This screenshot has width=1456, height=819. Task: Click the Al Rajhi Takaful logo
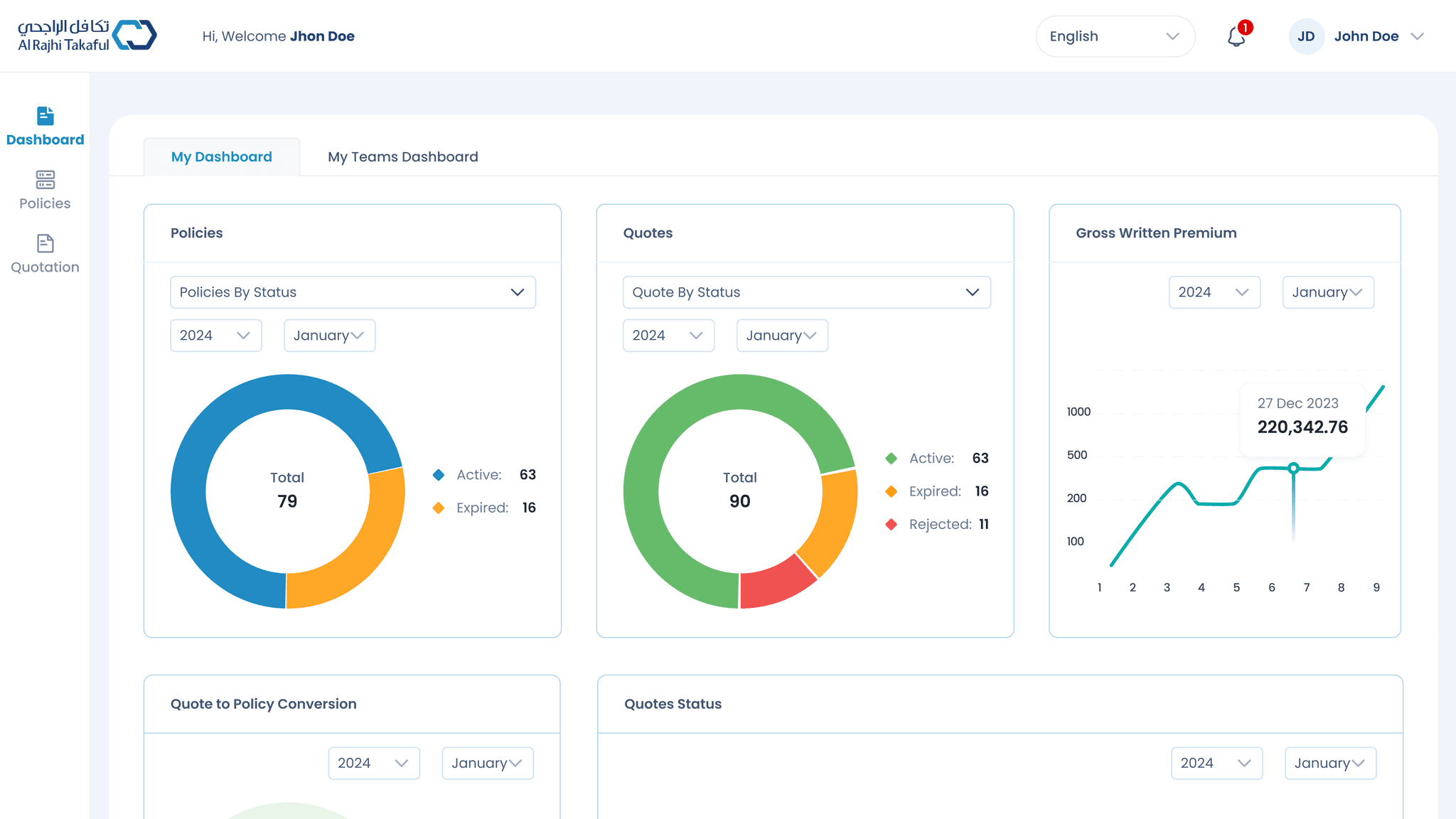point(87,36)
